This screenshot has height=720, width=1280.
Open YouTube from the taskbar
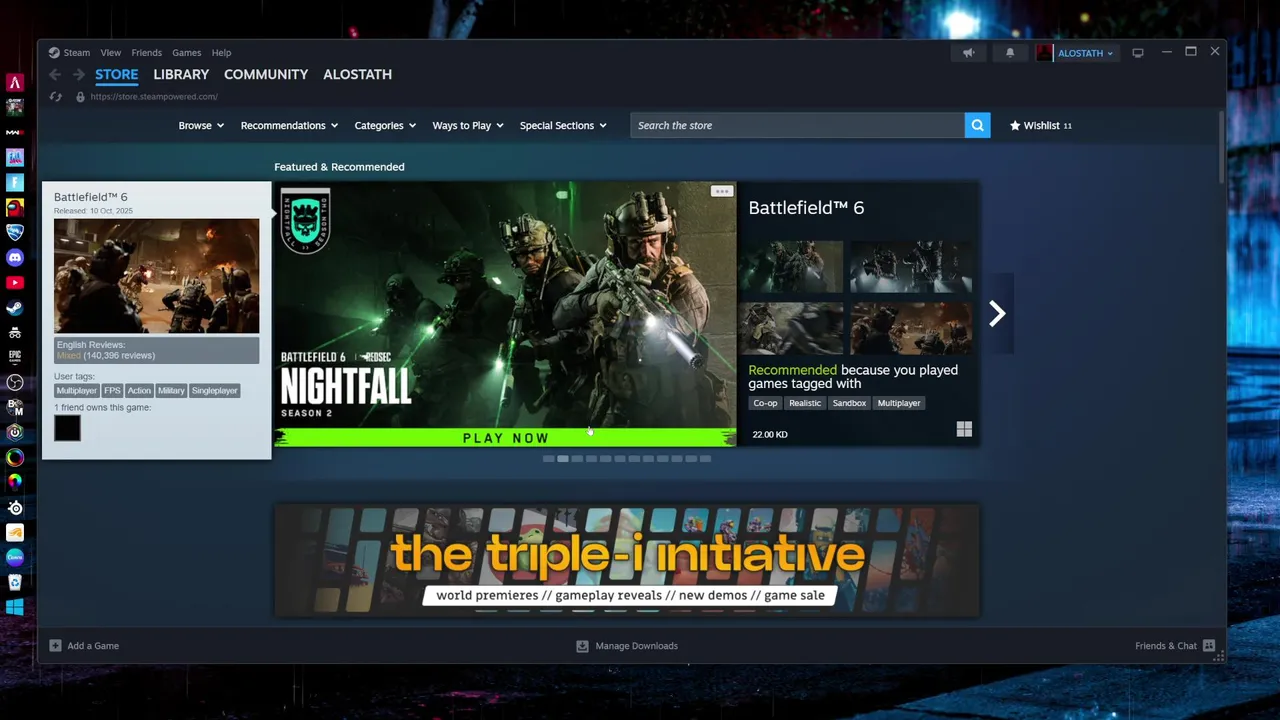(x=15, y=283)
